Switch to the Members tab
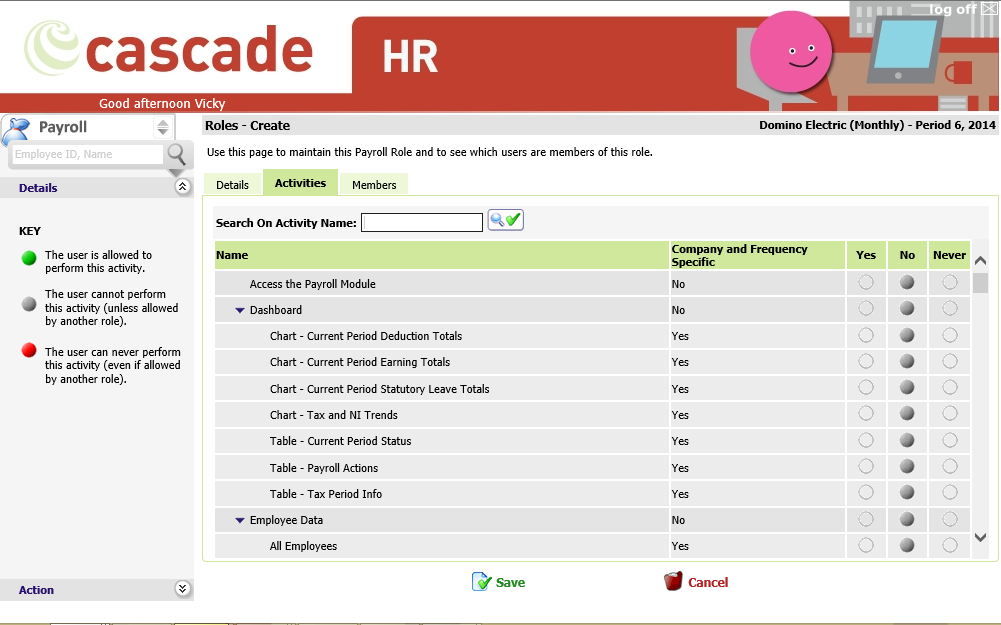The width and height of the screenshot is (1001, 625). click(374, 184)
